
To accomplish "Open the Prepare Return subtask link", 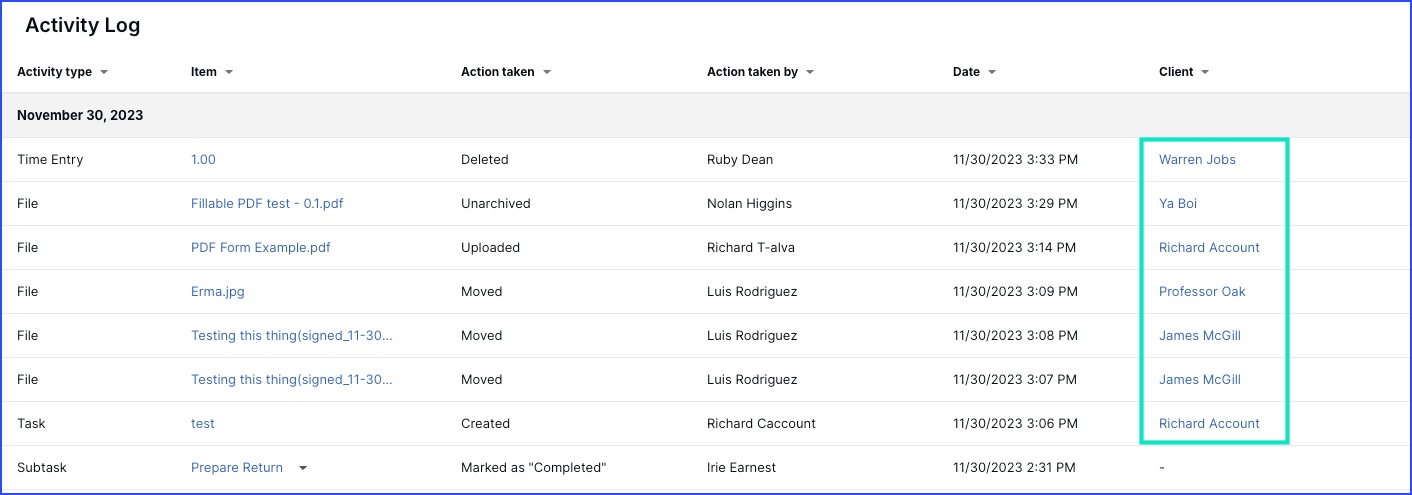I will (237, 468).
